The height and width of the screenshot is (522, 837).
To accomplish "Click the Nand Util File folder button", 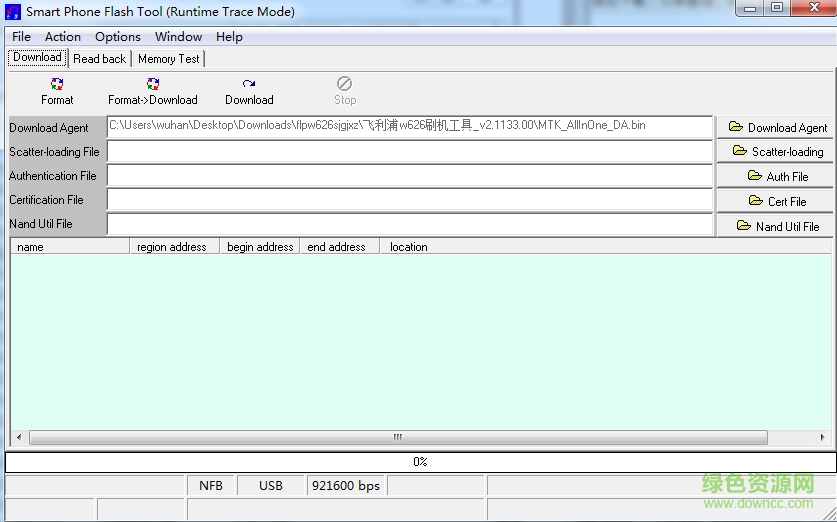I will (776, 226).
